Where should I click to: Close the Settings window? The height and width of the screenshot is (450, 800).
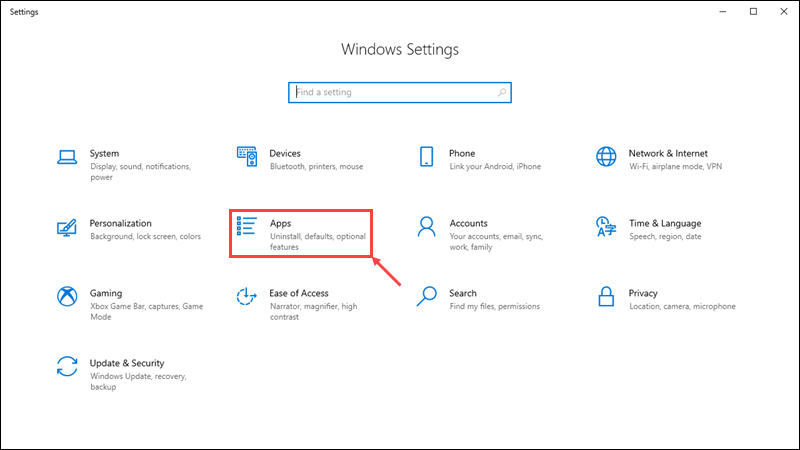click(x=784, y=11)
